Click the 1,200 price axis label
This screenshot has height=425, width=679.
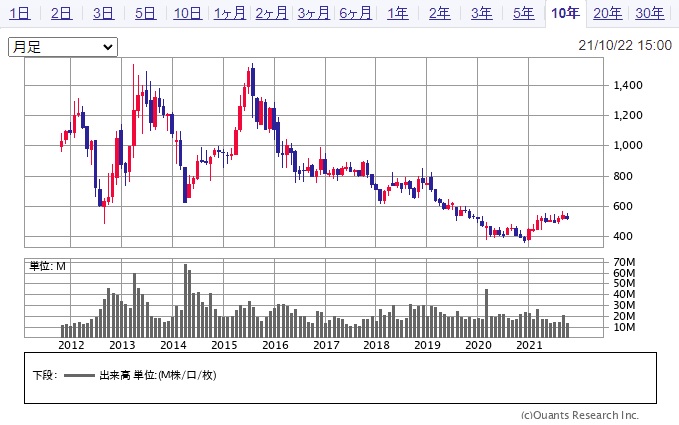pyautogui.click(x=628, y=115)
